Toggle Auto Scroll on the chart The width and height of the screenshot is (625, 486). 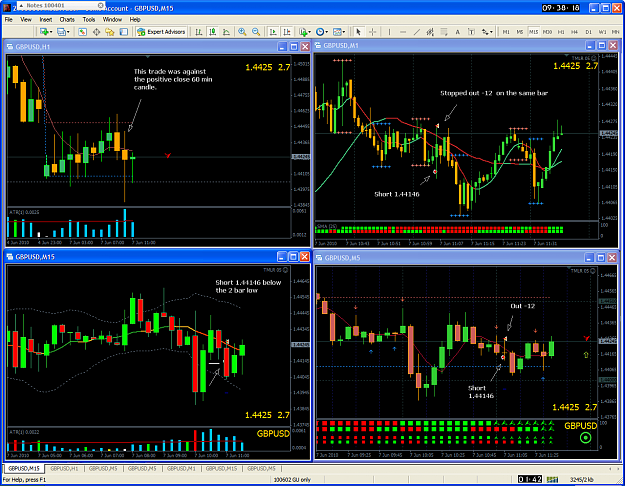coord(273,32)
